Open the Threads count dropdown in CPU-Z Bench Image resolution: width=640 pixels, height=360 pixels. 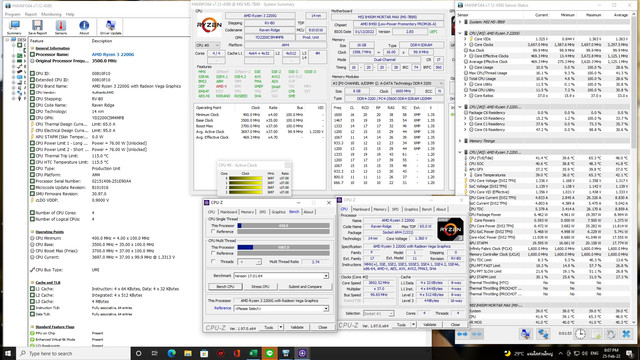pyautogui.click(x=250, y=262)
